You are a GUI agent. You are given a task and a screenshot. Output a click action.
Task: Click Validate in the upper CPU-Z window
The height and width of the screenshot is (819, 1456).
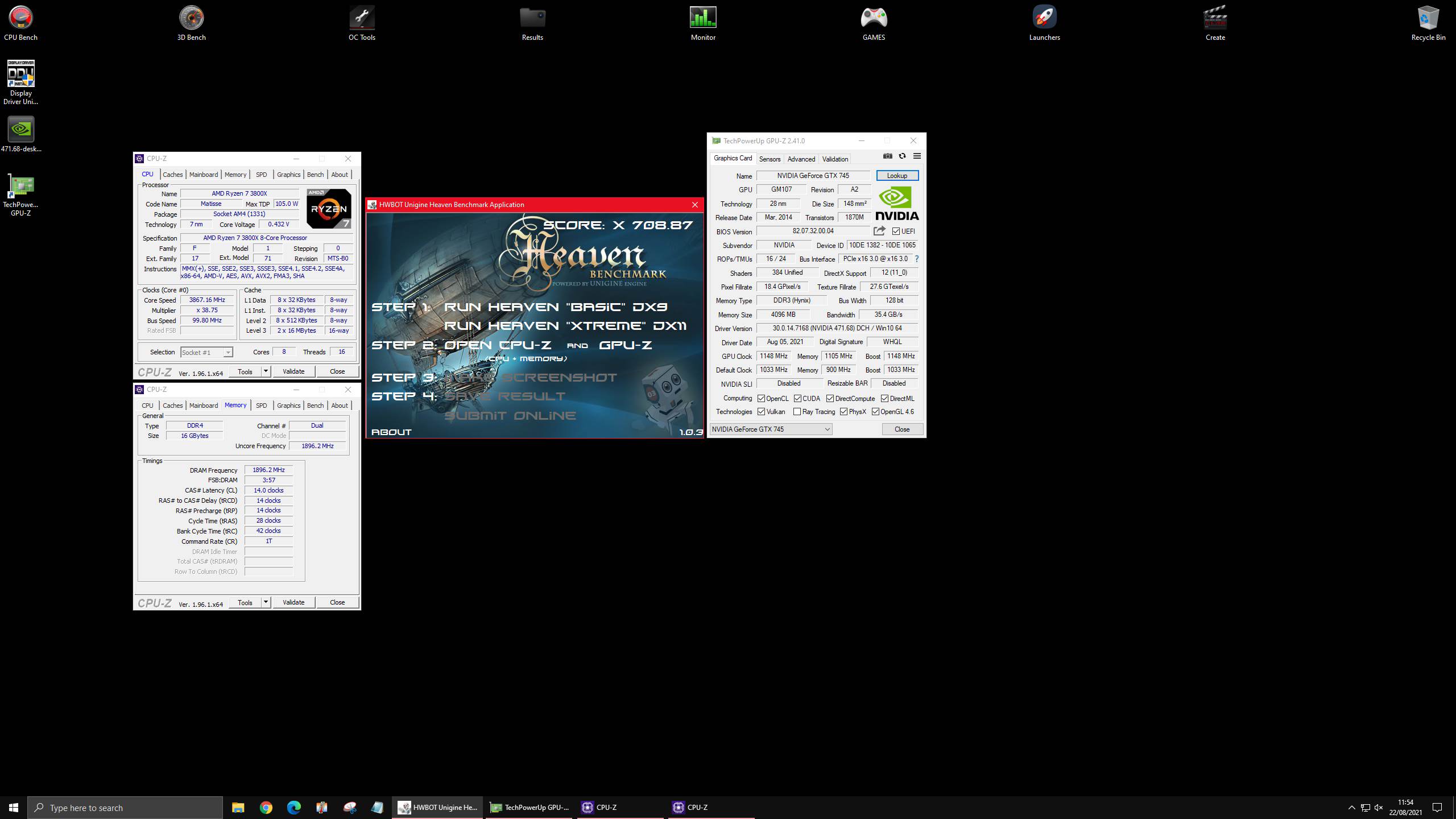coord(293,371)
